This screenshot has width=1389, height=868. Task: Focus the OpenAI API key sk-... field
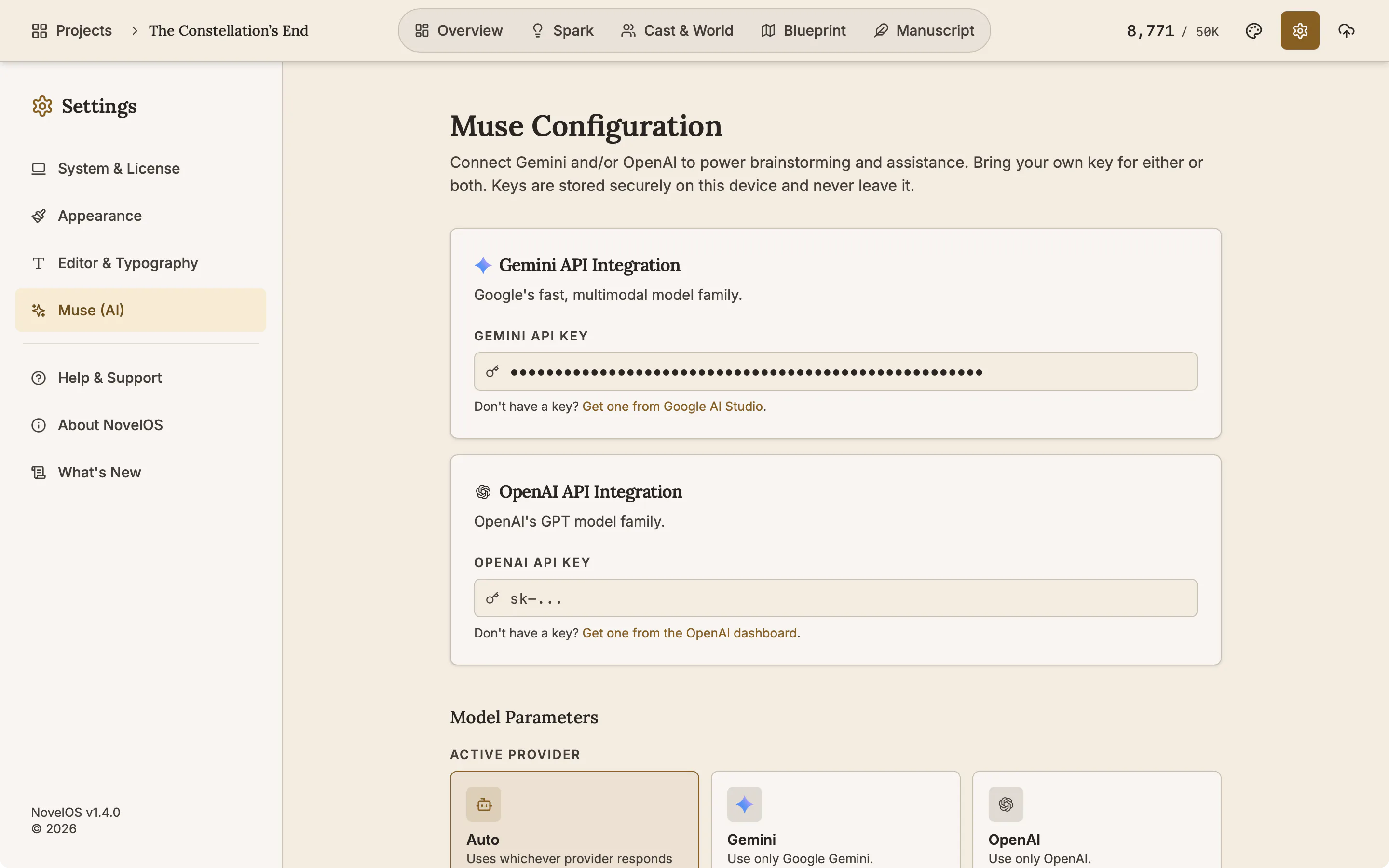coord(835,598)
